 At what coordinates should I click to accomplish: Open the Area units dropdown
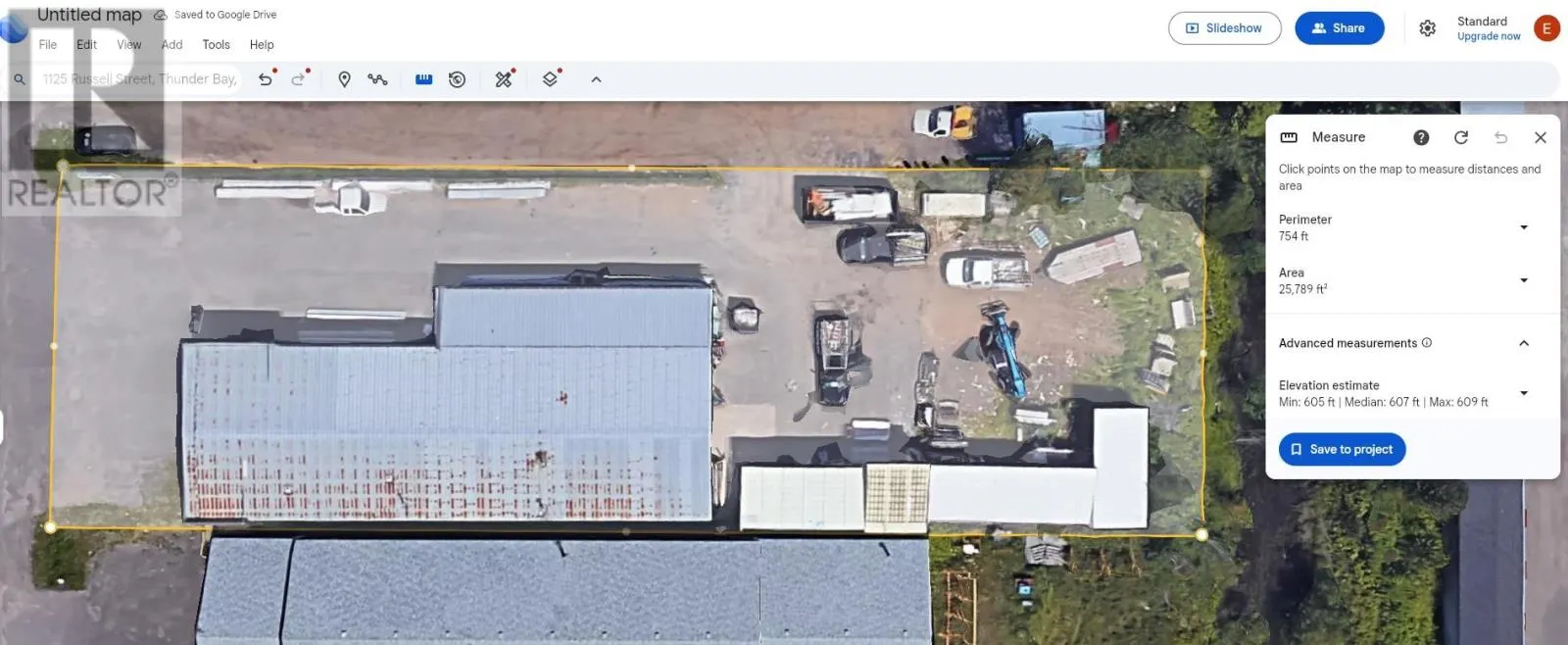1523,280
